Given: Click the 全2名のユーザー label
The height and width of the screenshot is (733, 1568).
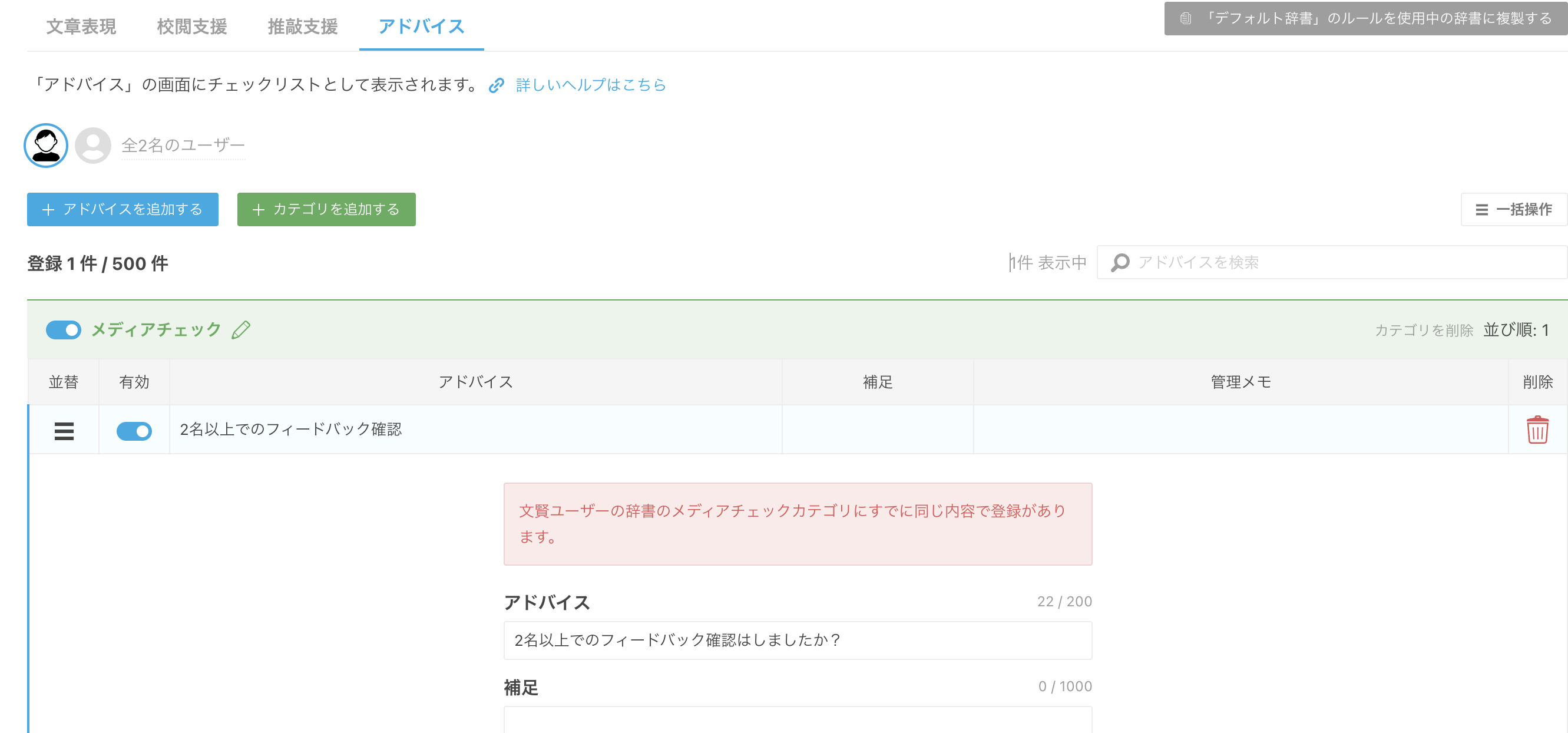Looking at the screenshot, I should tap(183, 145).
